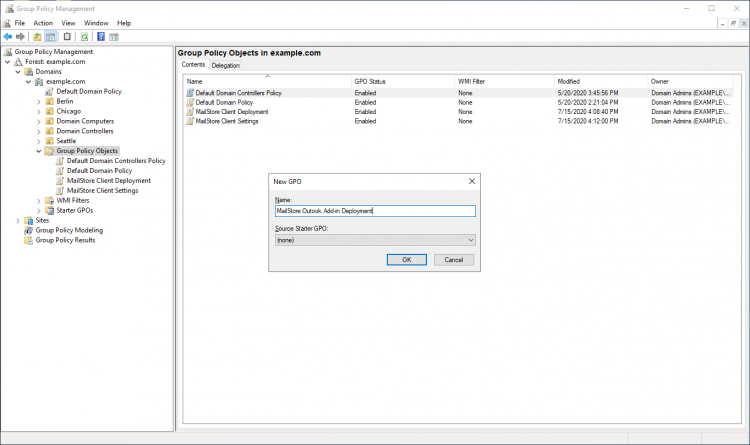Viewport: 750px width, 445px height.
Task: Collapse the Group Policy Objects node
Action: point(38,151)
